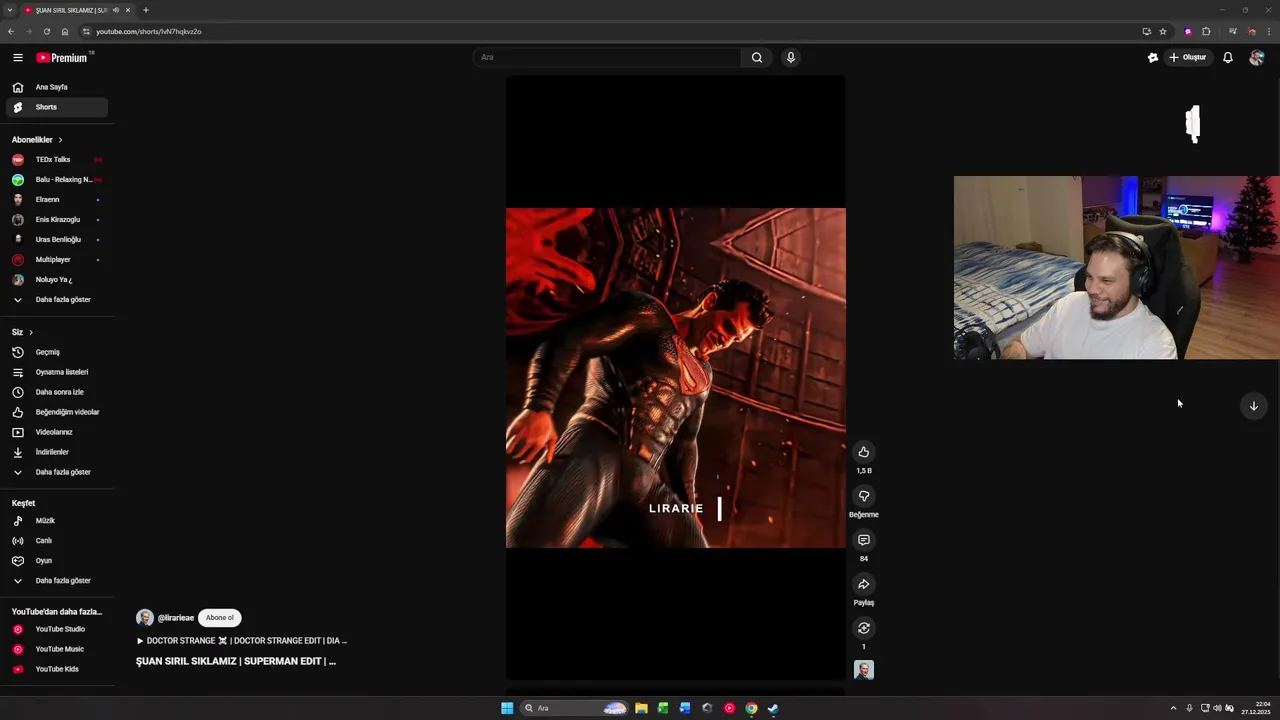This screenshot has width=1280, height=720.
Task: Open File Explorer from taskbar
Action: coord(641,708)
